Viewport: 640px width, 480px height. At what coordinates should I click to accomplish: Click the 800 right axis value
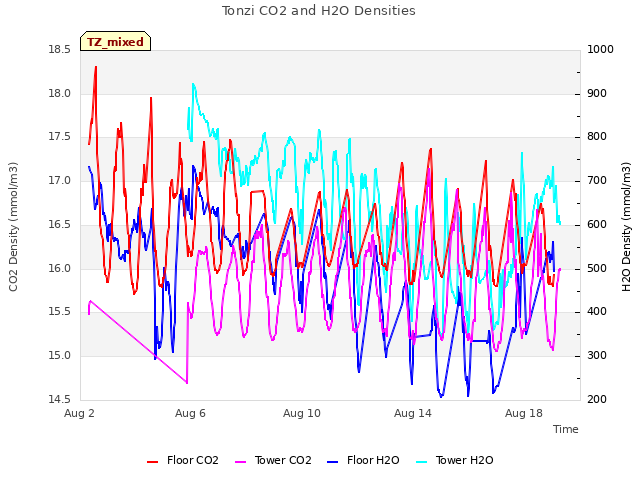(597, 137)
